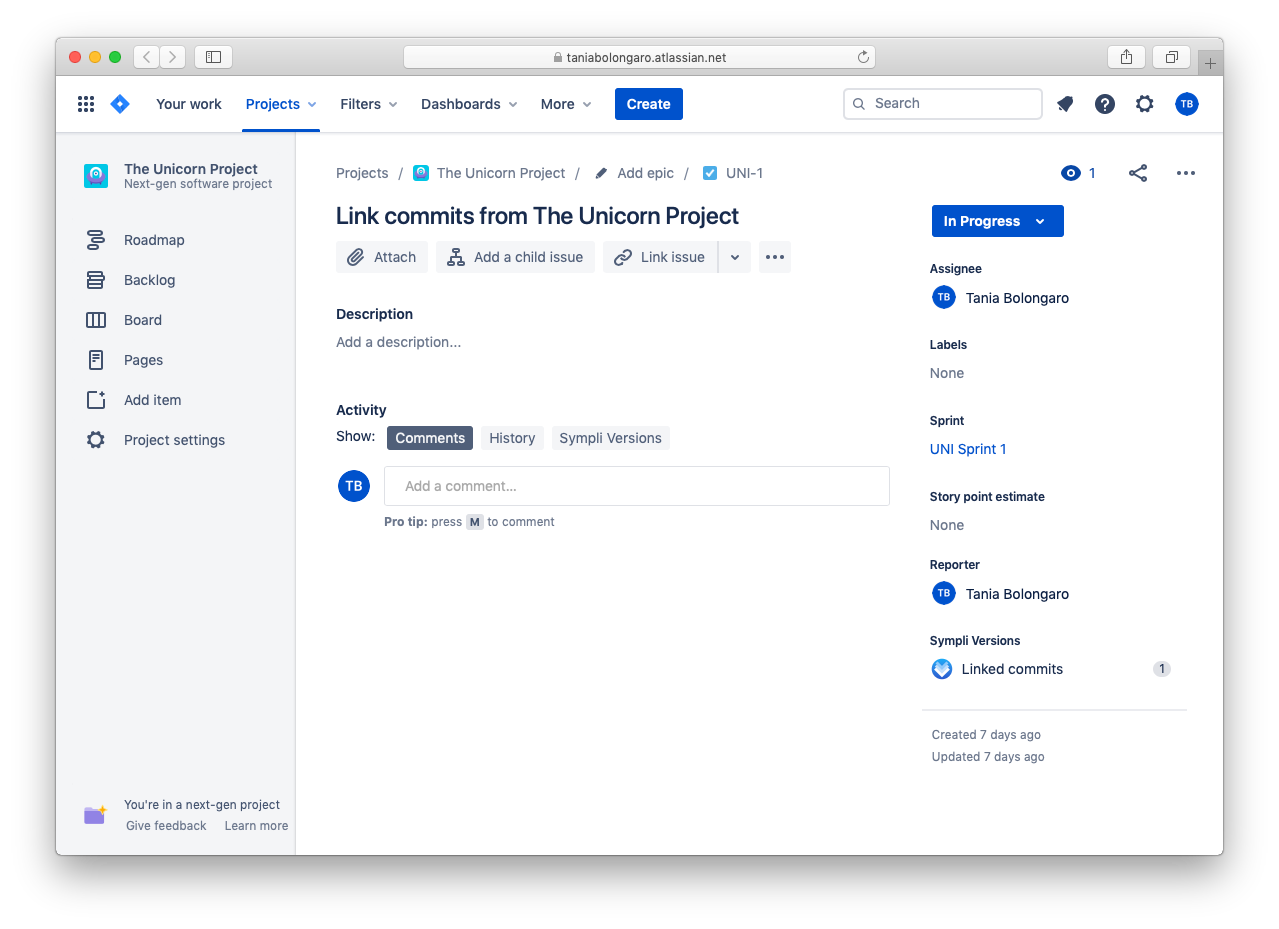The image size is (1279, 929).
Task: Open the notifications icon
Action: pos(1065,104)
